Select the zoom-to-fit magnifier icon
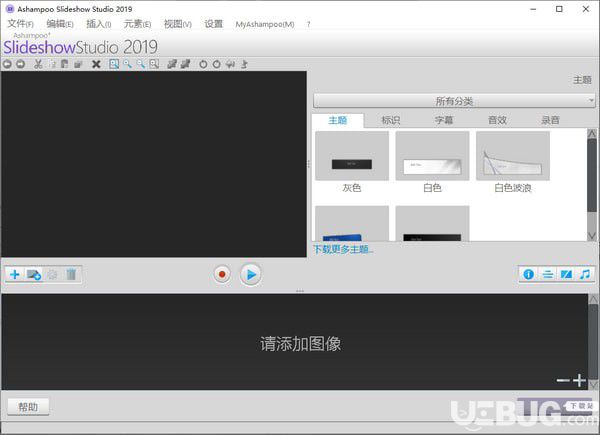Viewport: 600px width, 435px height. pos(114,64)
